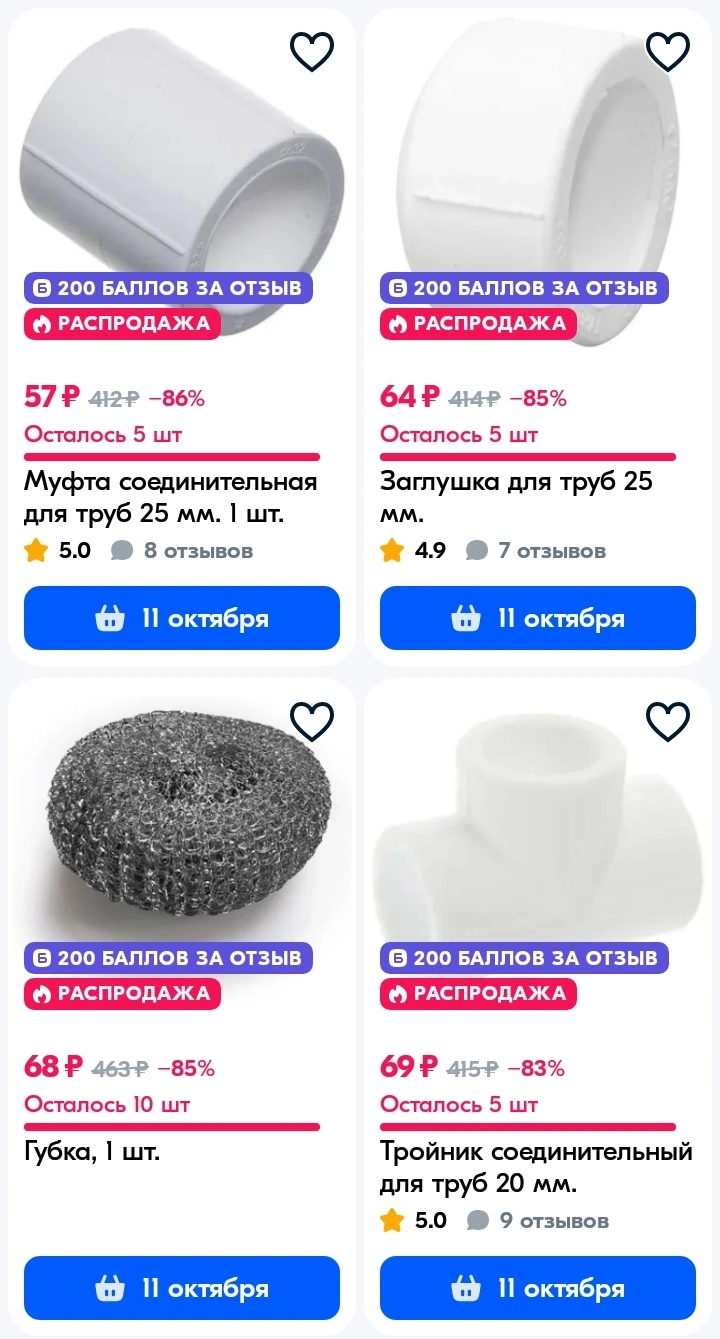
Task: Favorite the Заглушка для труб product
Action: (x=668, y=51)
